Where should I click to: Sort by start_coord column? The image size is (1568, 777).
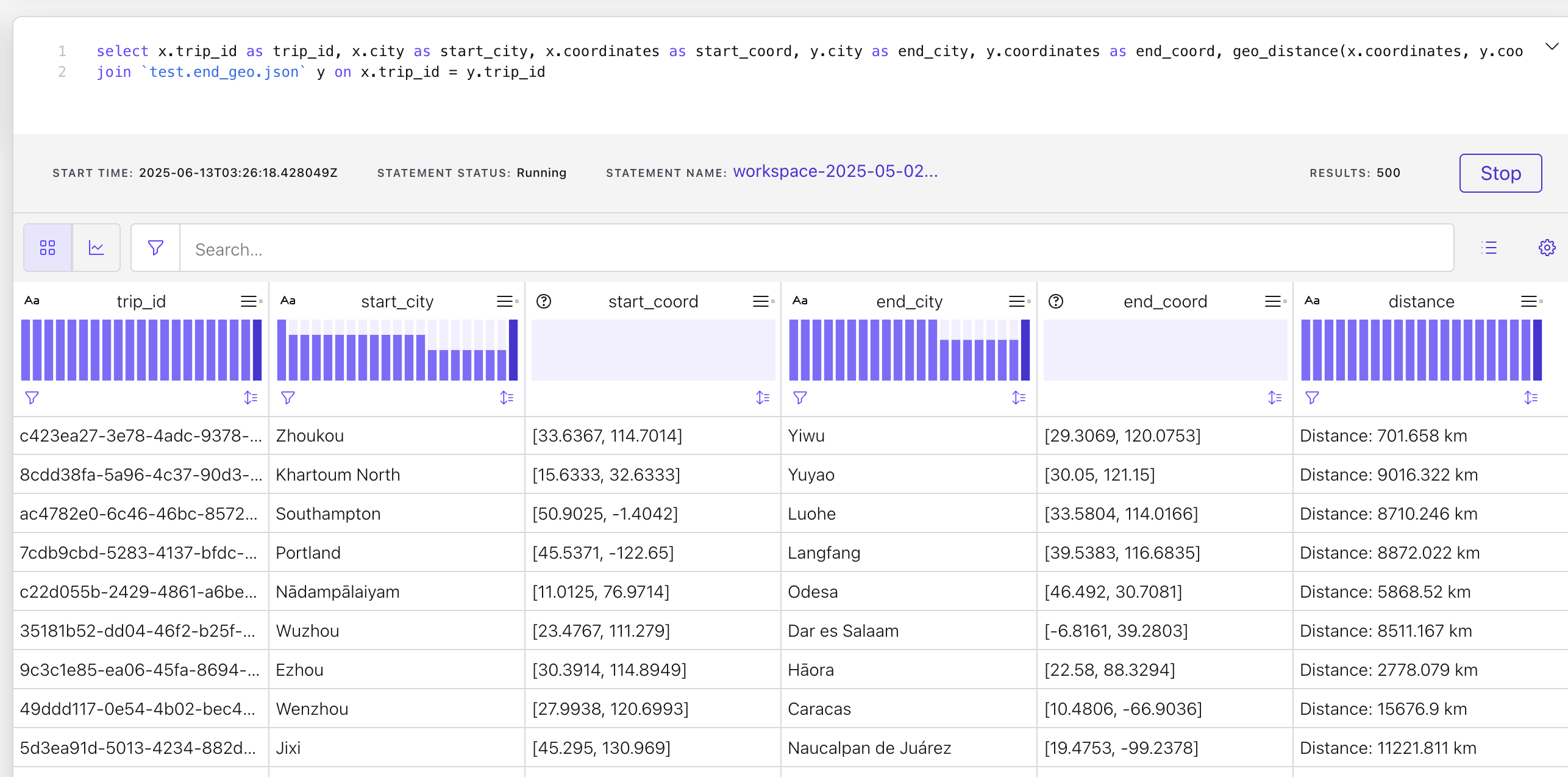click(763, 398)
